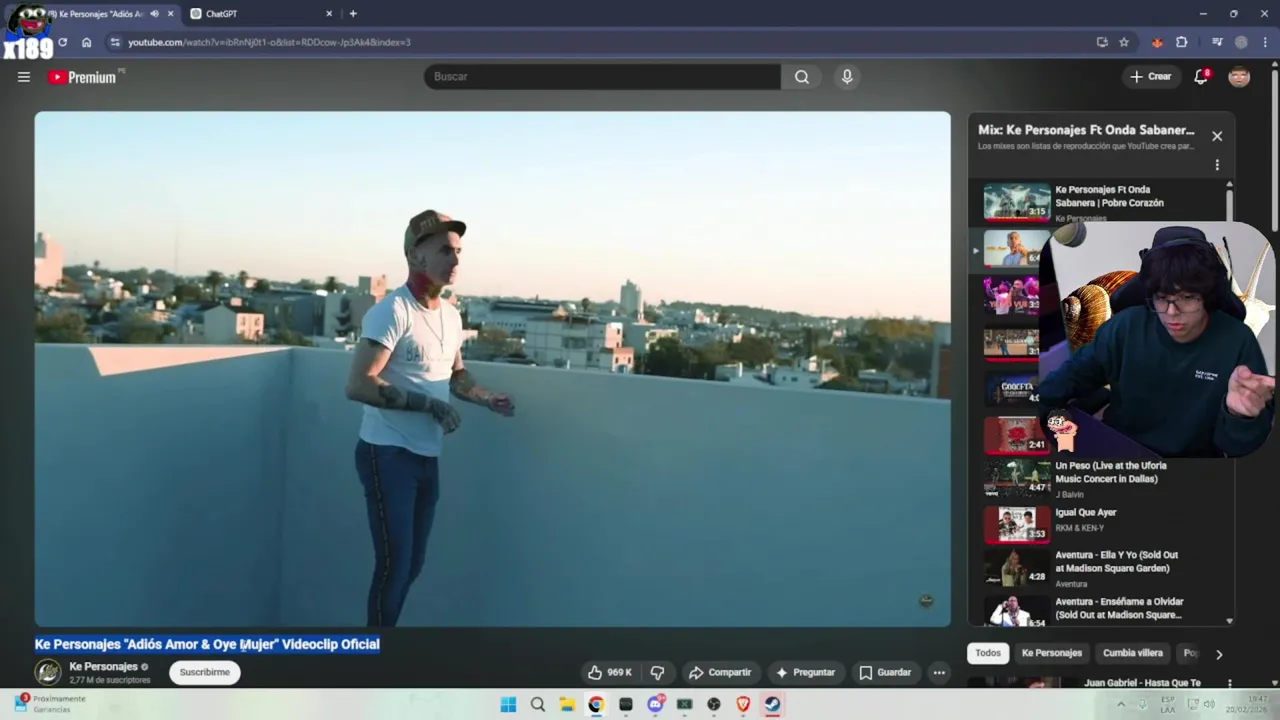Open the widgets Próximamente Ganancias
This screenshot has width=1280, height=720.
(x=50, y=704)
